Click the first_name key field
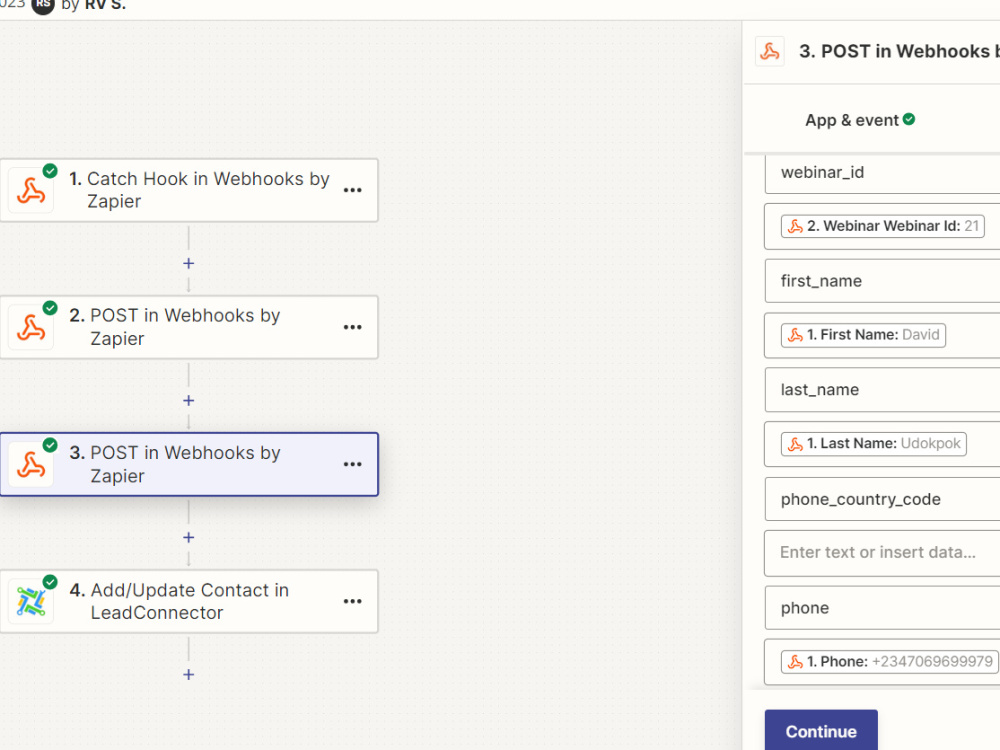Image resolution: width=1000 pixels, height=750 pixels. point(883,281)
